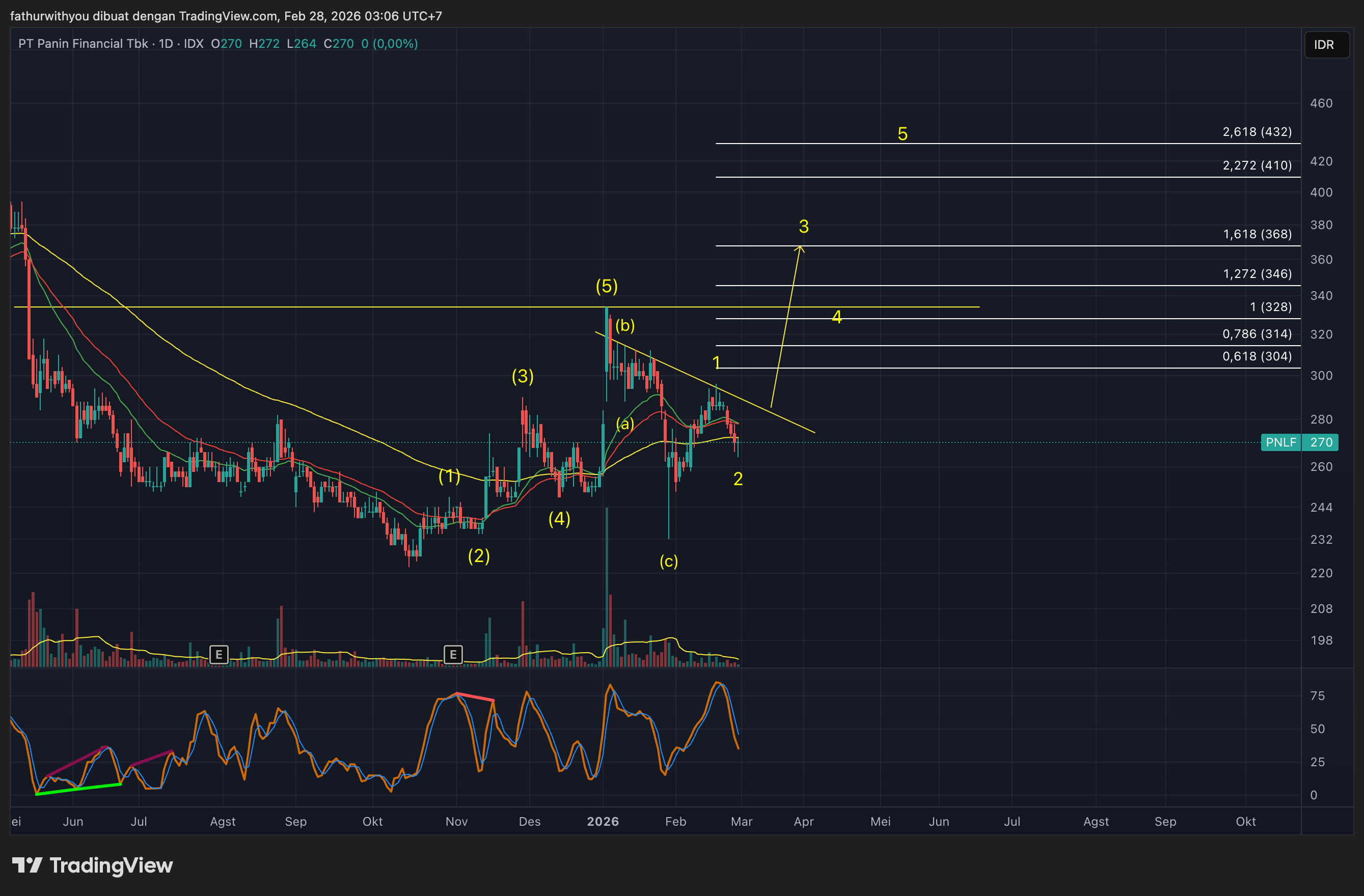Image resolution: width=1364 pixels, height=896 pixels.
Task: Click the oscillator 75 level label
Action: point(1317,695)
